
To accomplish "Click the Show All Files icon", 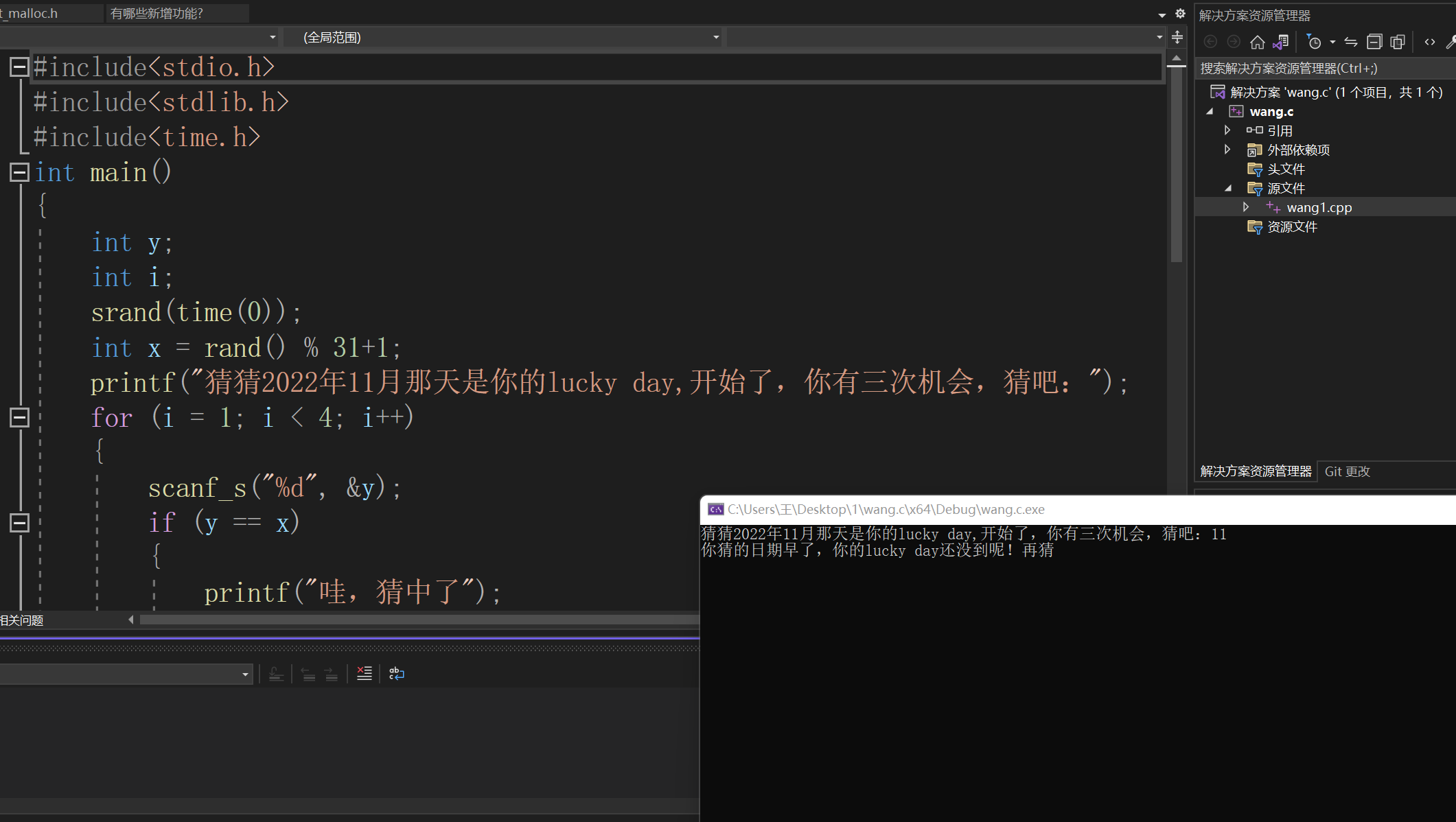I will tap(1397, 43).
